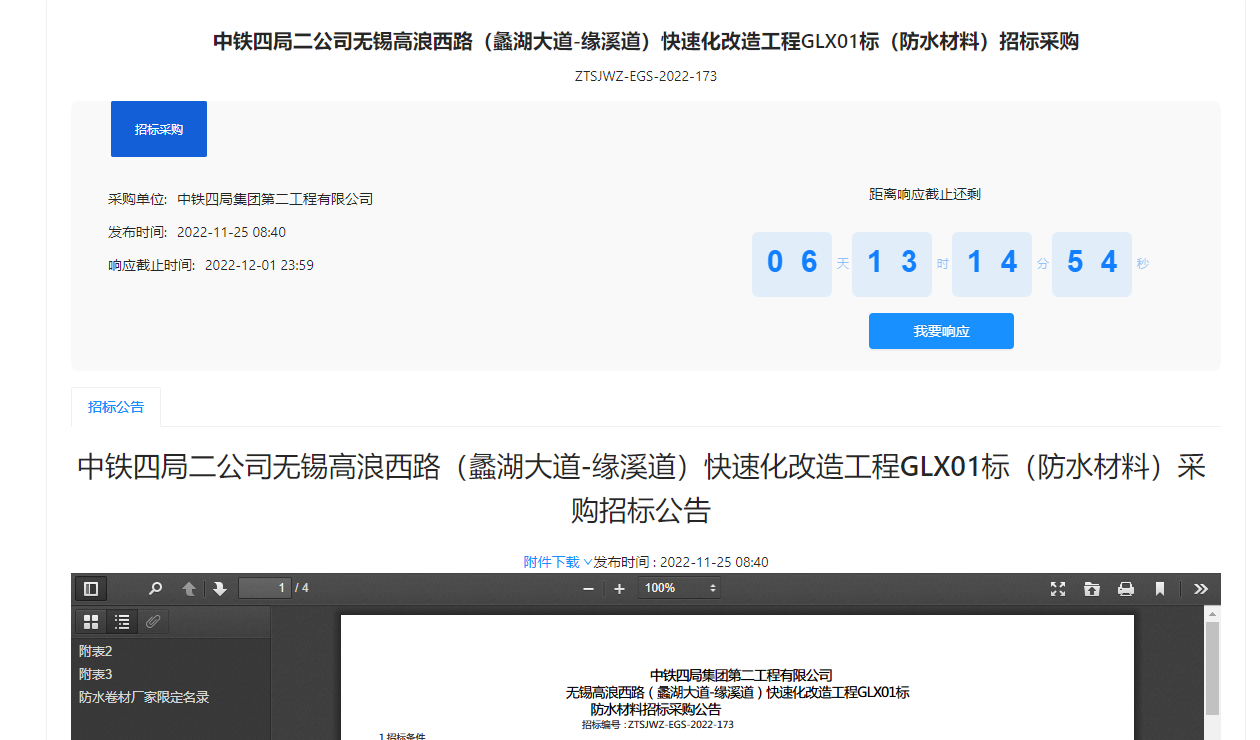Show attachments in the sidebar
The height and width of the screenshot is (740, 1260).
coord(153,622)
